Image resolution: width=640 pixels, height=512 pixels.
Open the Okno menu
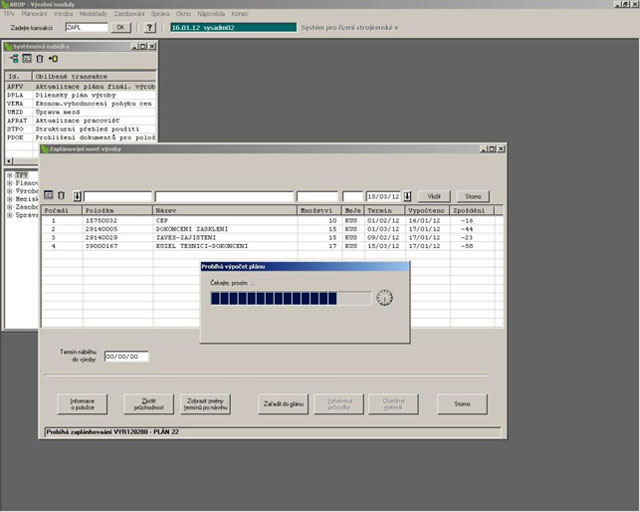[183, 14]
